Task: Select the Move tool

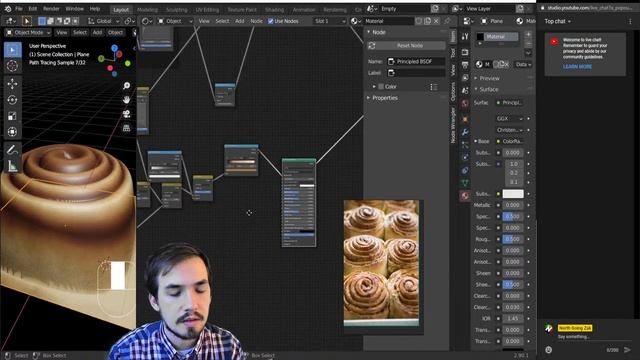Action: coord(12,84)
